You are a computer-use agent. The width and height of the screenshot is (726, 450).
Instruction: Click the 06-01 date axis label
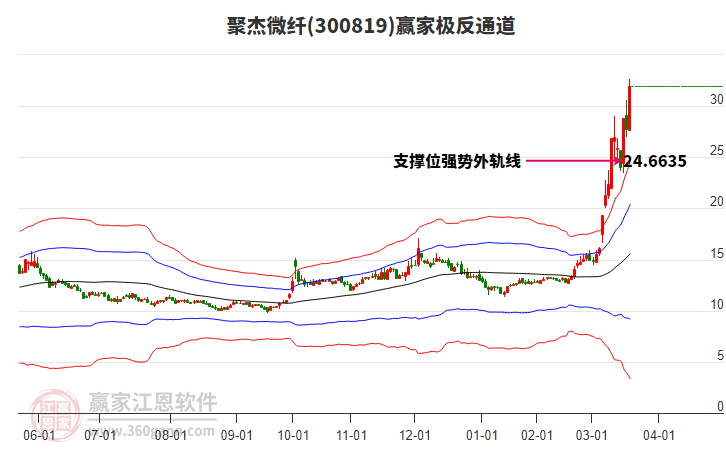coord(39,435)
